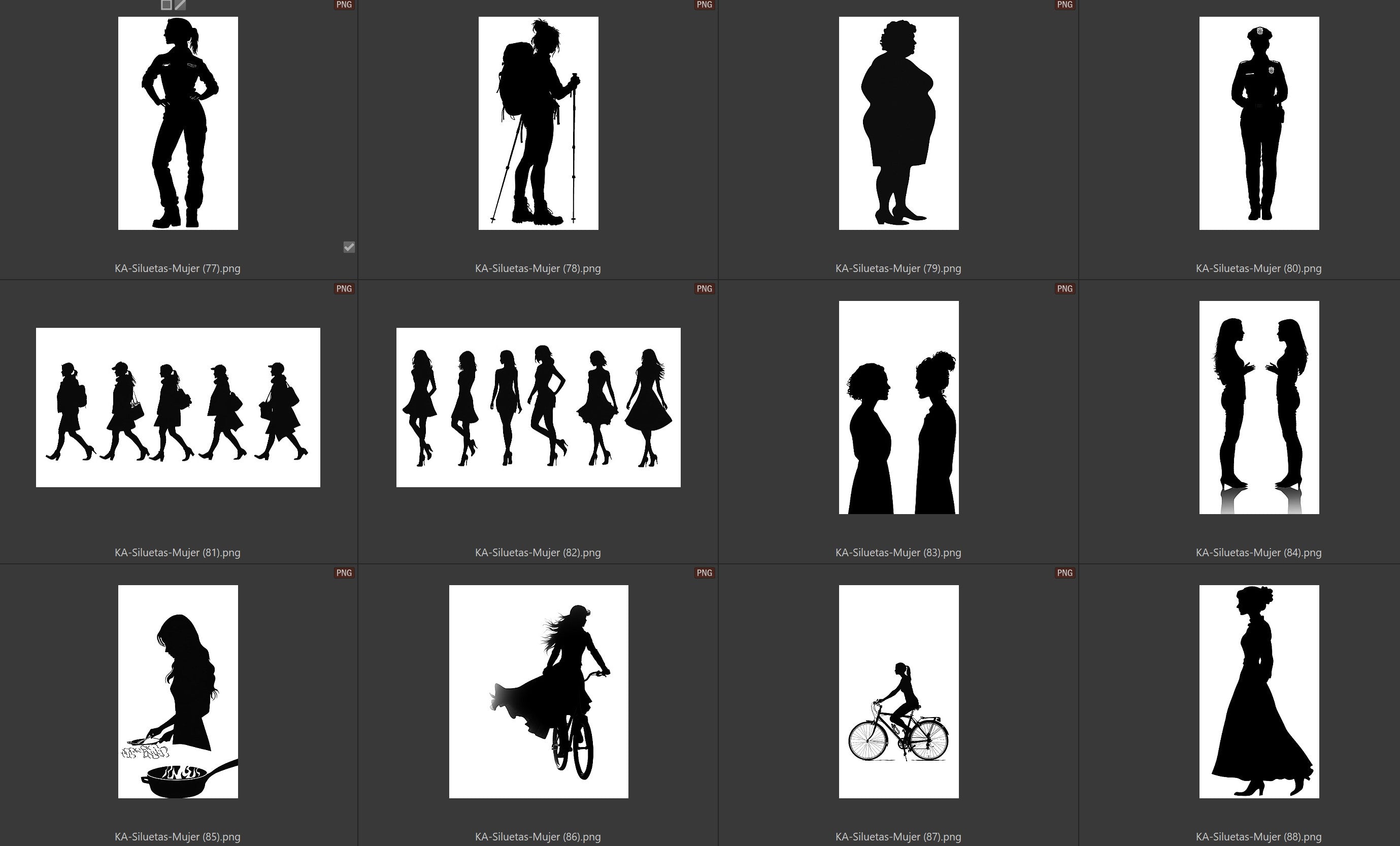Viewport: 1400px width, 846px height.
Task: Click filename KA-Siluetas-Mujer (81).png
Action: (x=177, y=552)
